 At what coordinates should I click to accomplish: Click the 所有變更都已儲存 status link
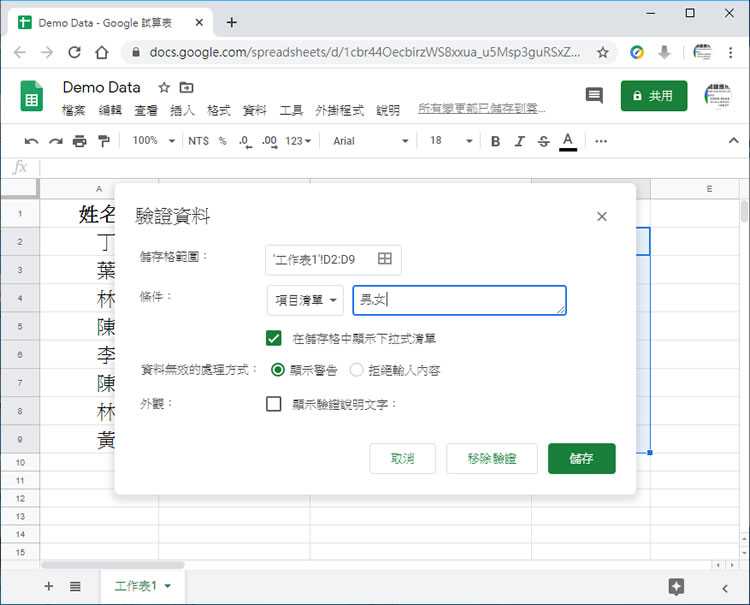pyautogui.click(x=482, y=109)
